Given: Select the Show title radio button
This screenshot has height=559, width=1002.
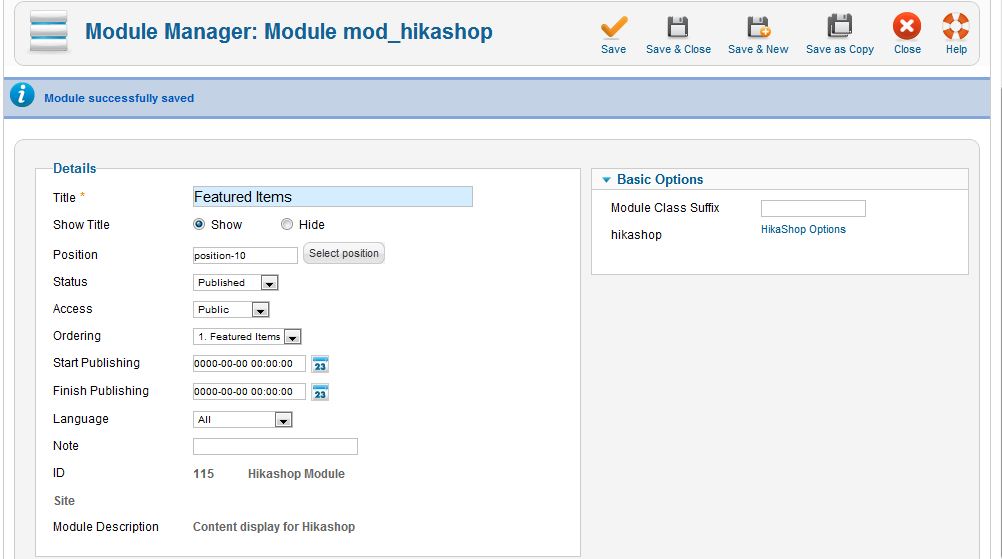Looking at the screenshot, I should [x=199, y=224].
